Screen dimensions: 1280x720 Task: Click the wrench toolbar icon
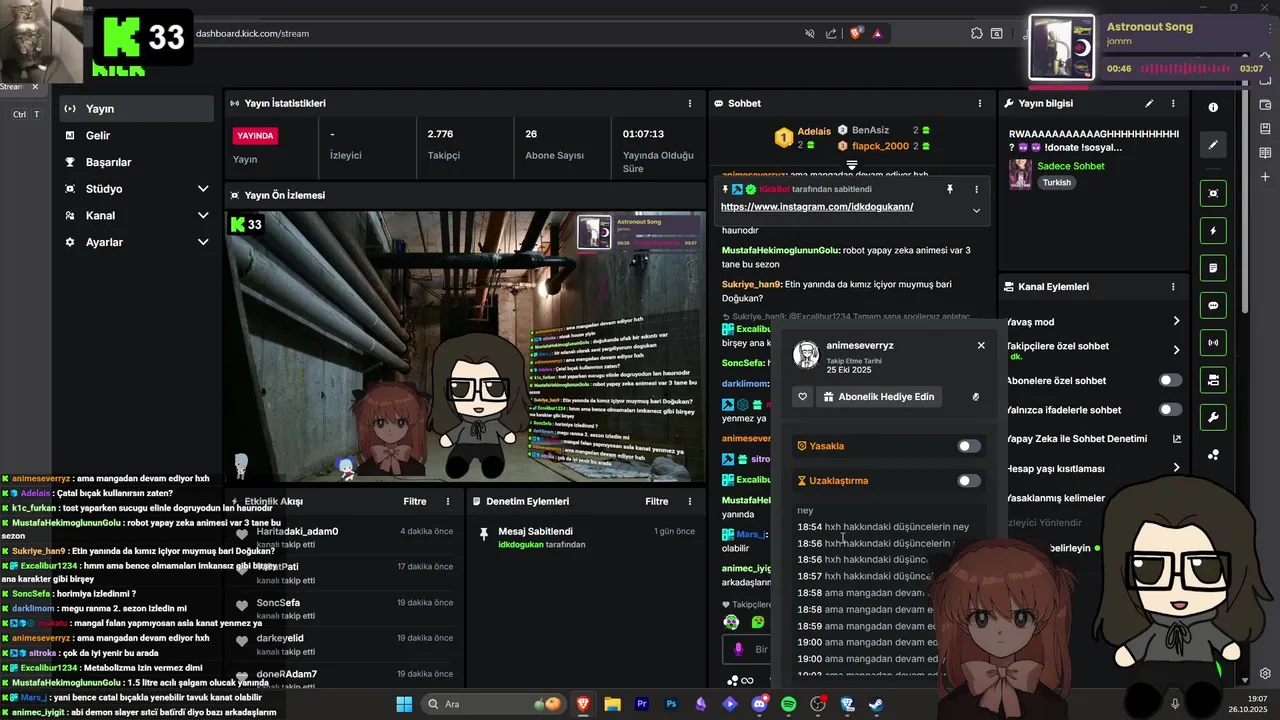coord(1213,417)
